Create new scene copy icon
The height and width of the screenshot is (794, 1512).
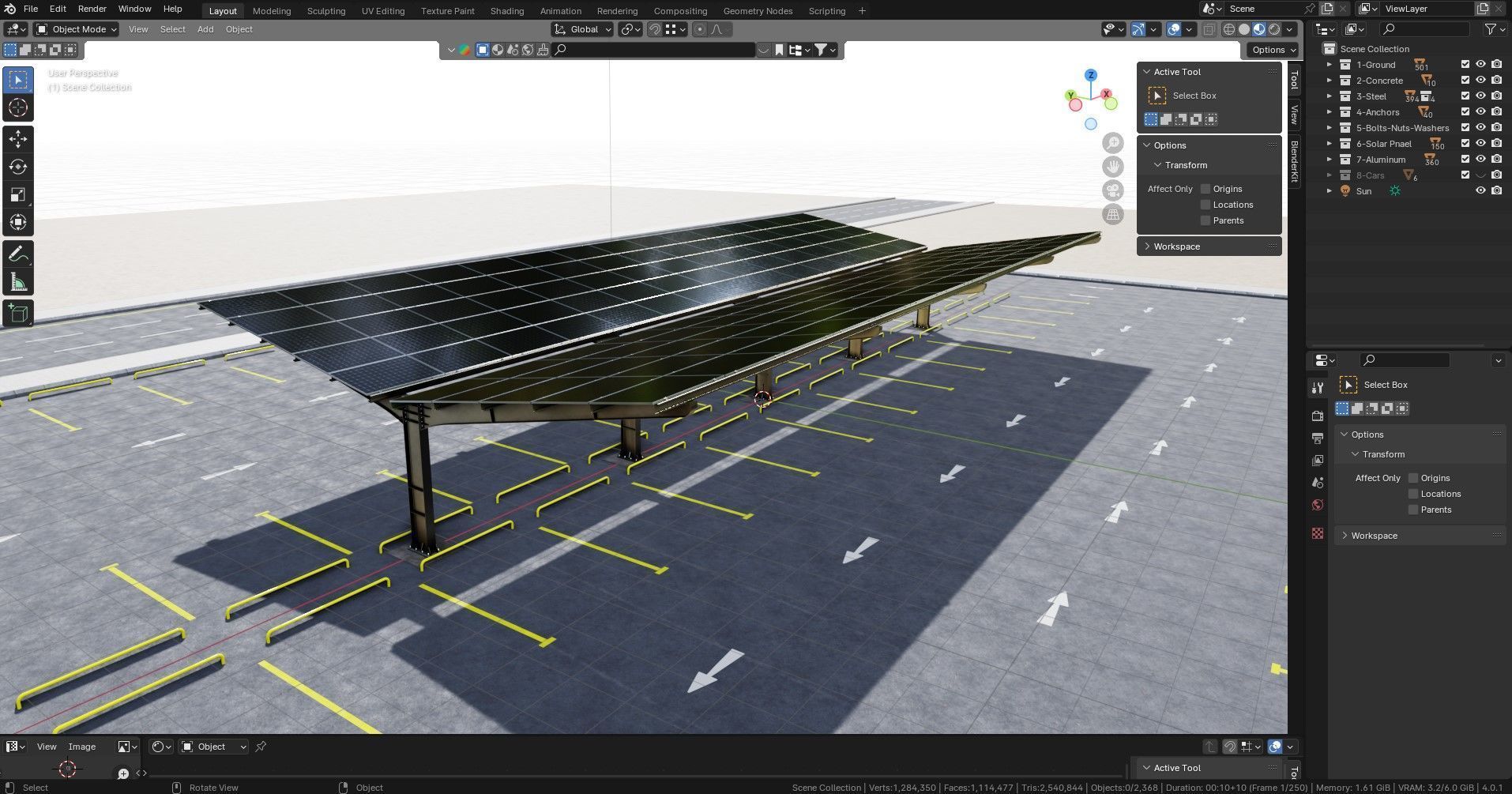coord(1327,9)
